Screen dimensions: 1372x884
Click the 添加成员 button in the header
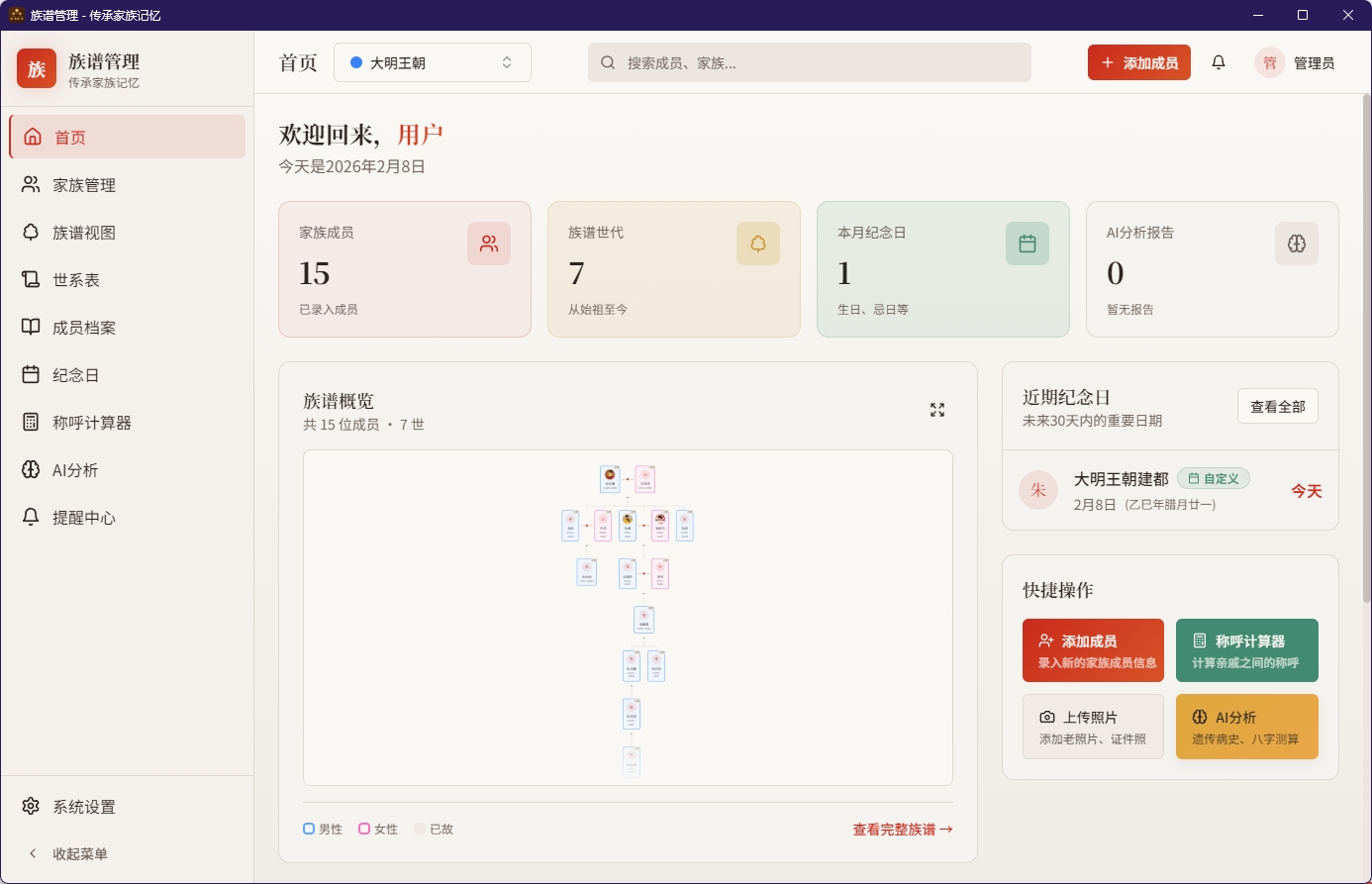[1138, 61]
